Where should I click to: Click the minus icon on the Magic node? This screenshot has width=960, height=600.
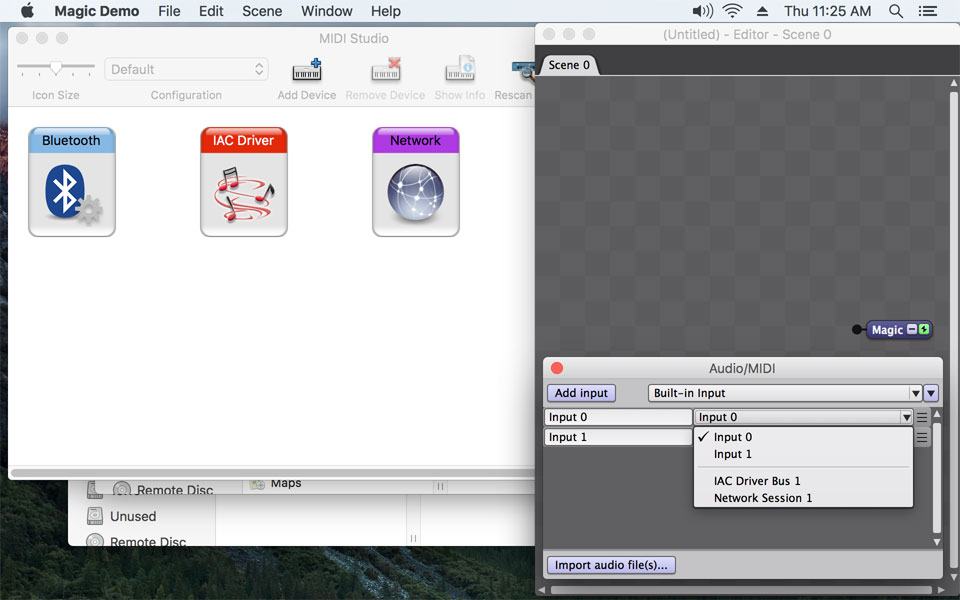click(912, 329)
